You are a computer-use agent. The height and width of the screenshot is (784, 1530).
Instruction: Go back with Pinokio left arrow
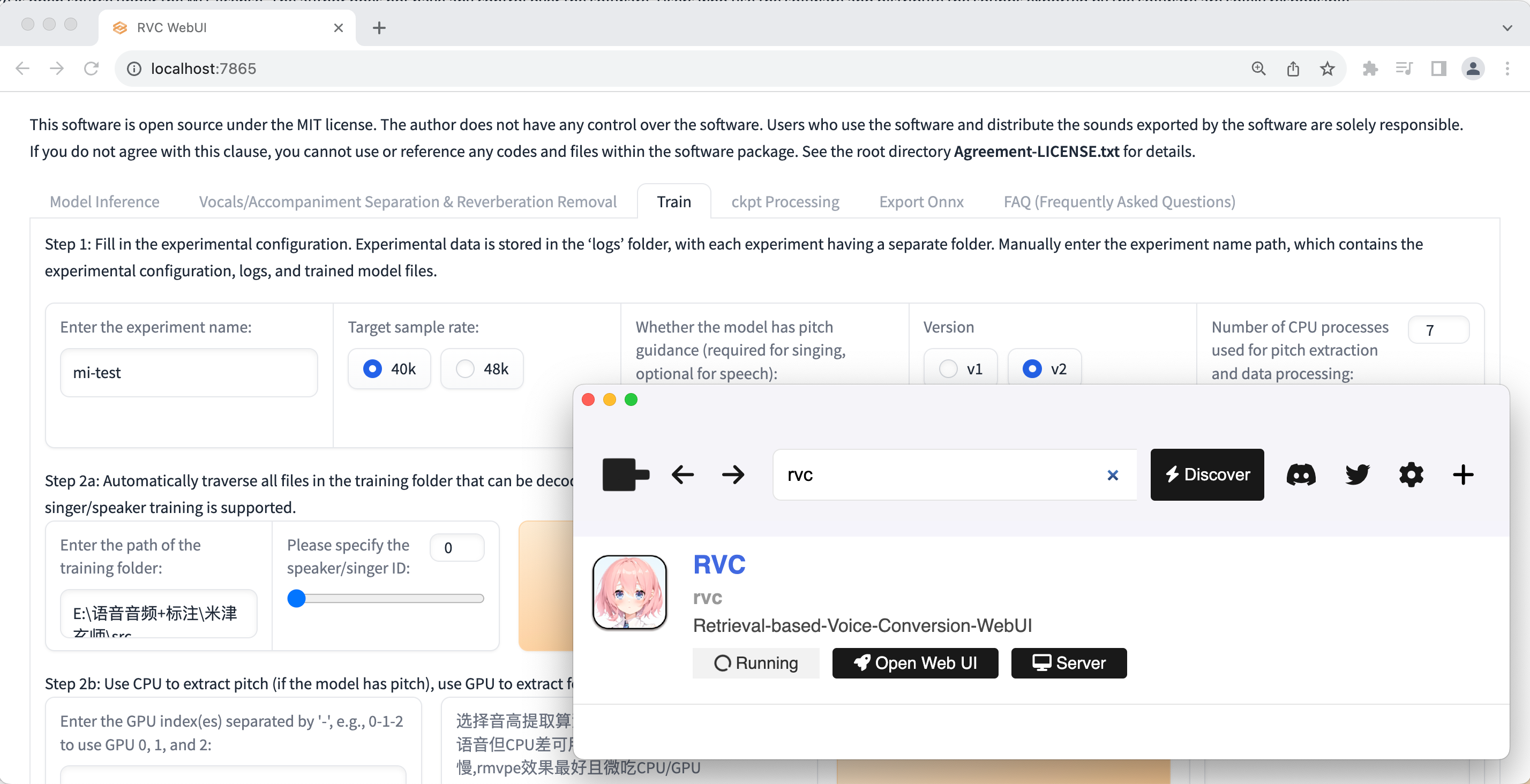[x=683, y=474]
